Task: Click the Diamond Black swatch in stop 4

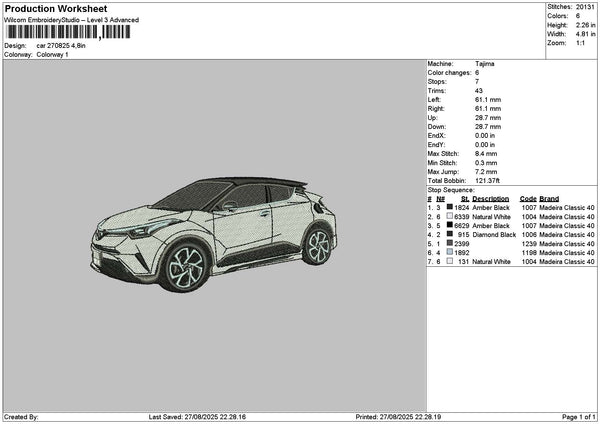Action: coord(451,234)
